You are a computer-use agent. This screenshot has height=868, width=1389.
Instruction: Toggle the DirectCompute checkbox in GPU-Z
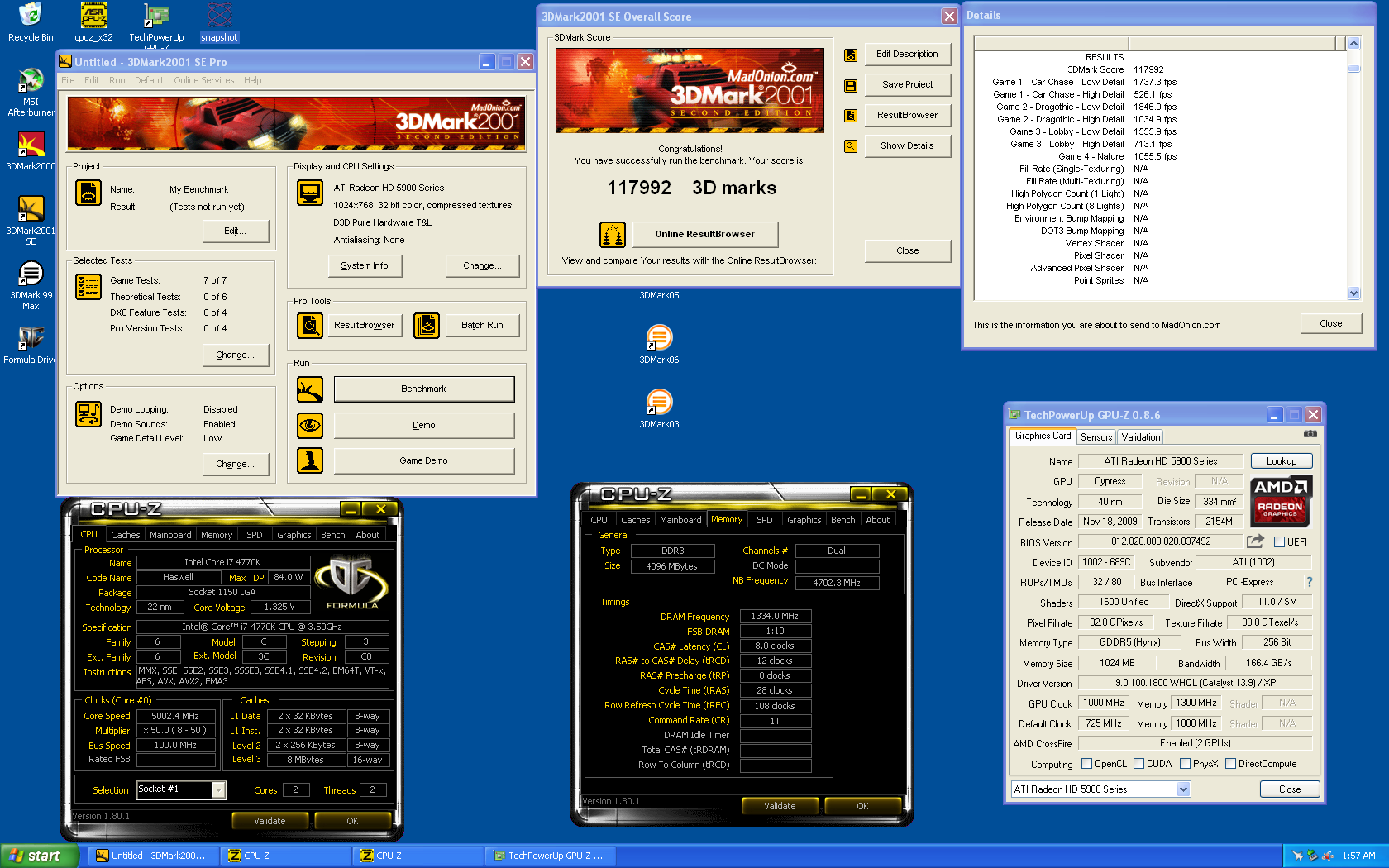(1230, 764)
